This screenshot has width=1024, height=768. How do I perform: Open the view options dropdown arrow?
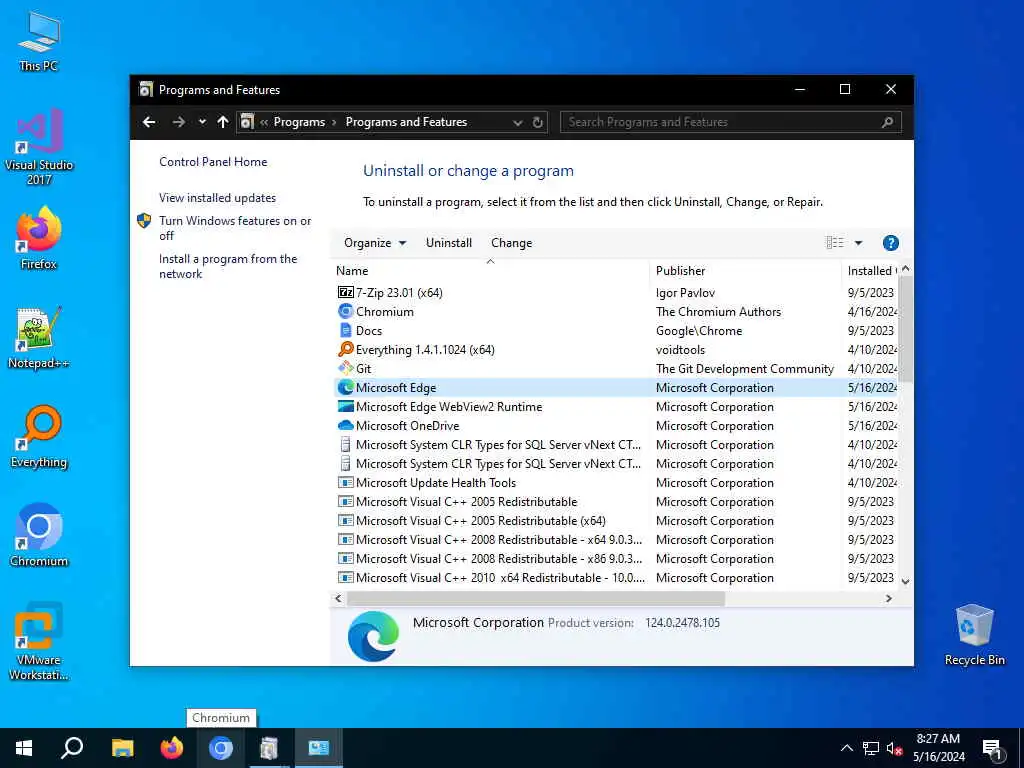pos(858,243)
